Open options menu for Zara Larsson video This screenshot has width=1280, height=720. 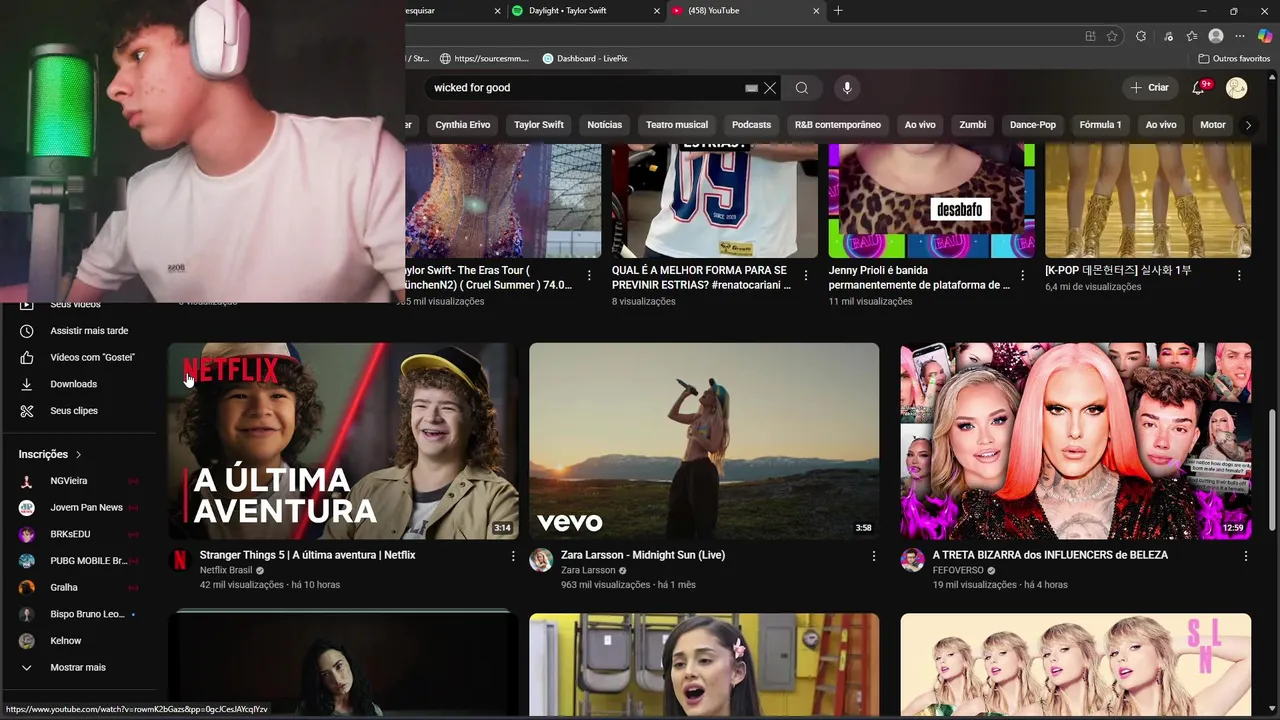(873, 556)
